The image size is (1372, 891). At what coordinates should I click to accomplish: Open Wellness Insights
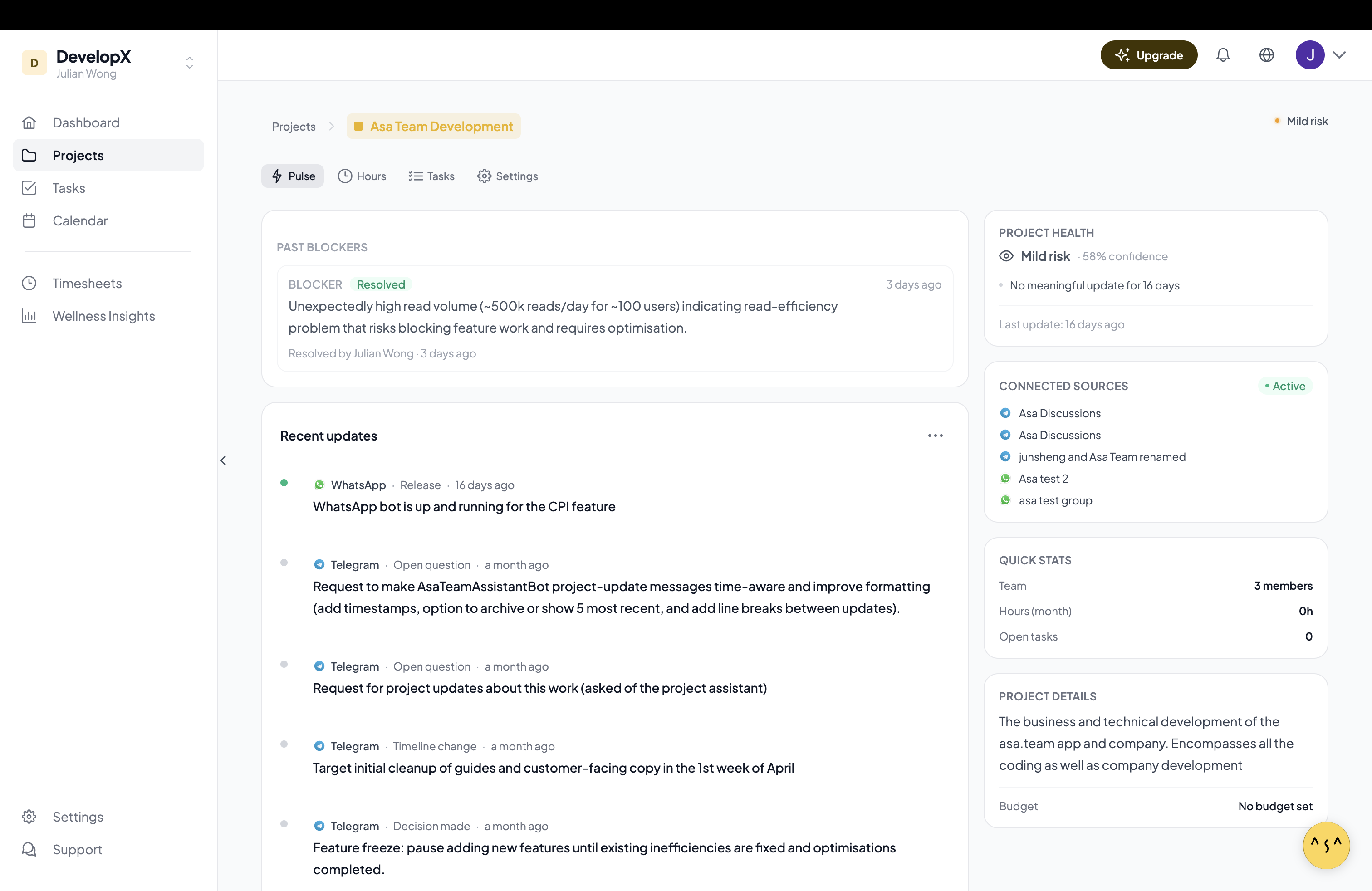click(x=103, y=316)
